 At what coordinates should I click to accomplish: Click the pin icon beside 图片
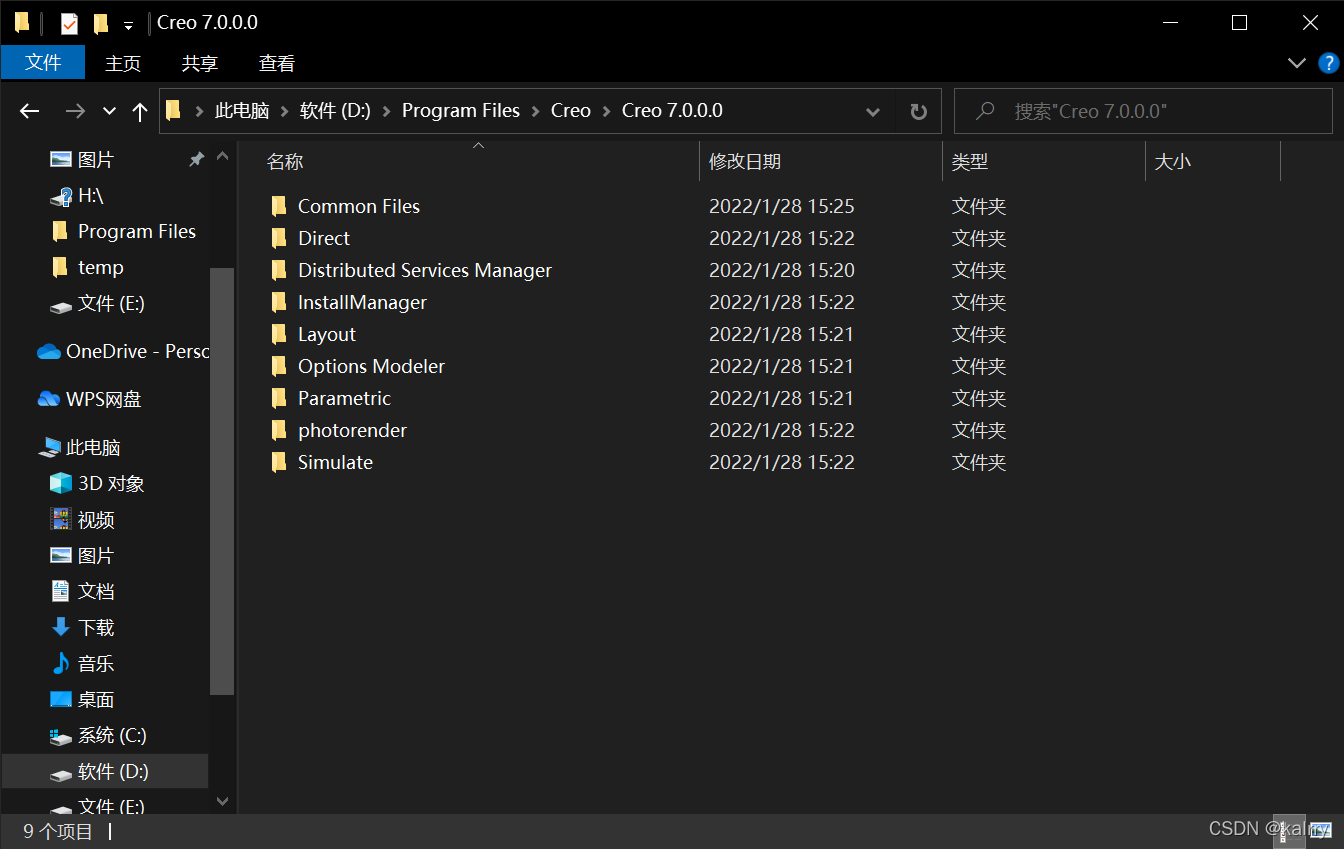[x=197, y=159]
